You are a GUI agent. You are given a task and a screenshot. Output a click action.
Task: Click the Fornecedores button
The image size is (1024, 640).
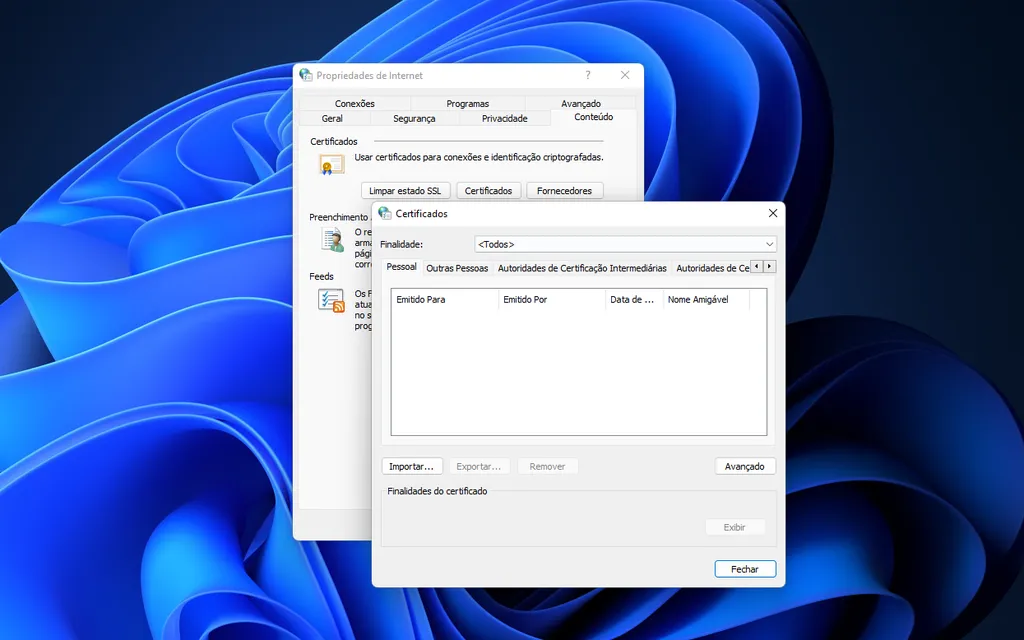point(564,190)
